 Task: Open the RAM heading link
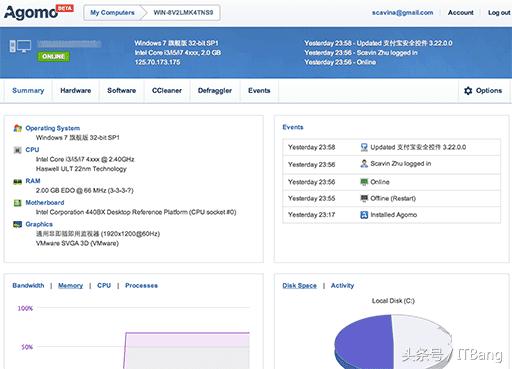pos(33,181)
